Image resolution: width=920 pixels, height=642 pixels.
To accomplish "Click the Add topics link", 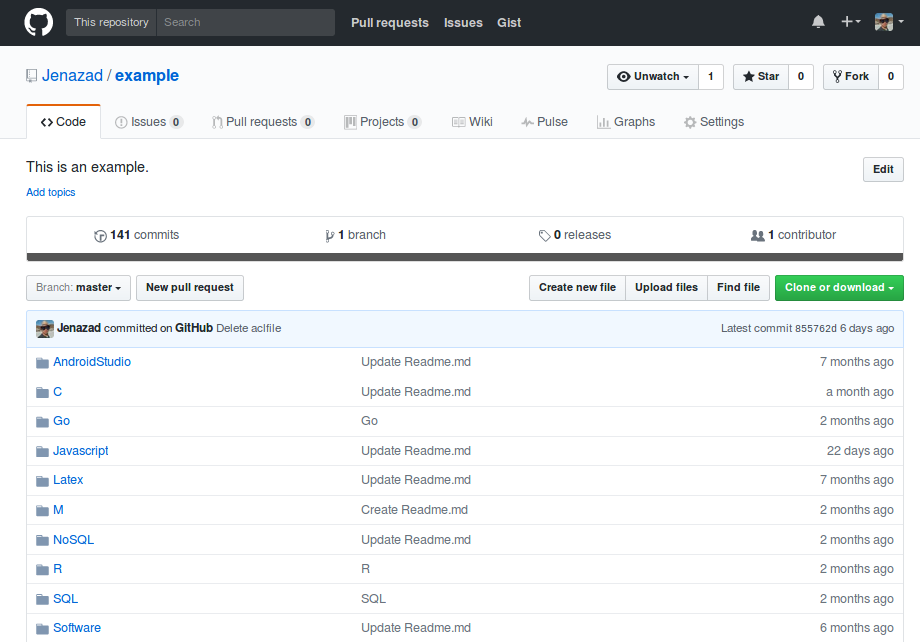I will [50, 192].
